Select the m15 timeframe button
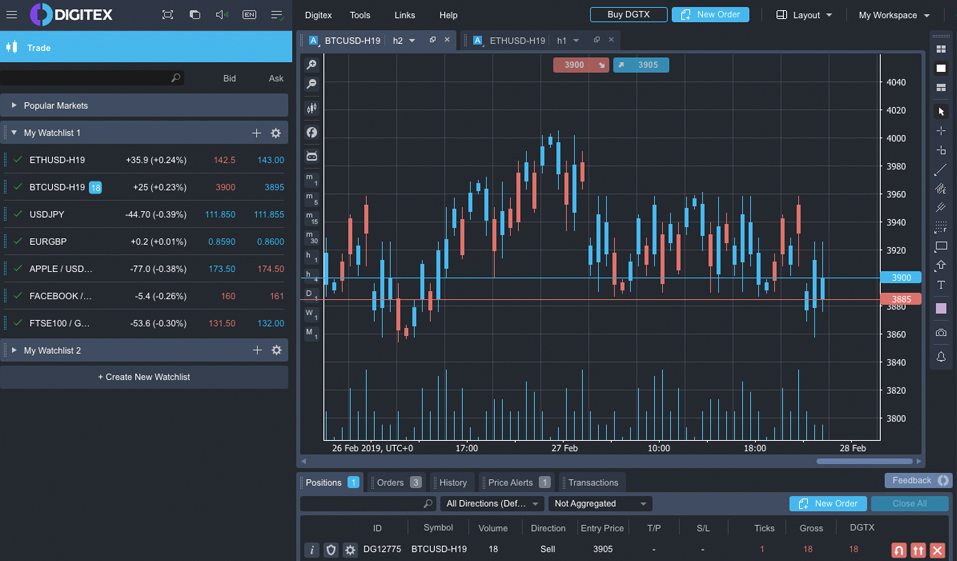Viewport: 957px width, 561px height. click(311, 218)
